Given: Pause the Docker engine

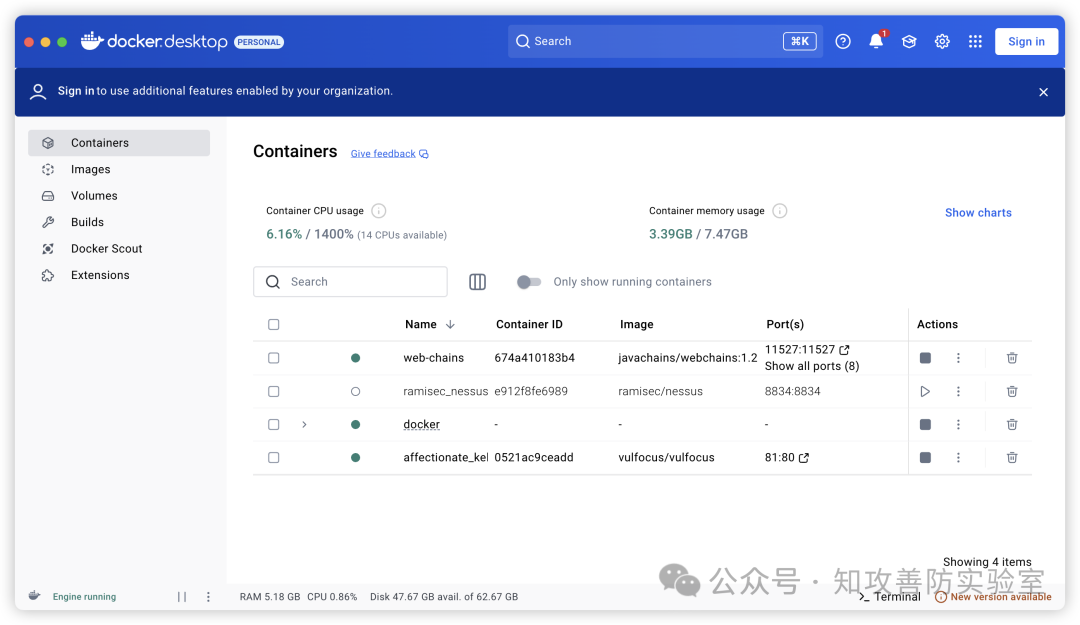Looking at the screenshot, I should pyautogui.click(x=182, y=597).
